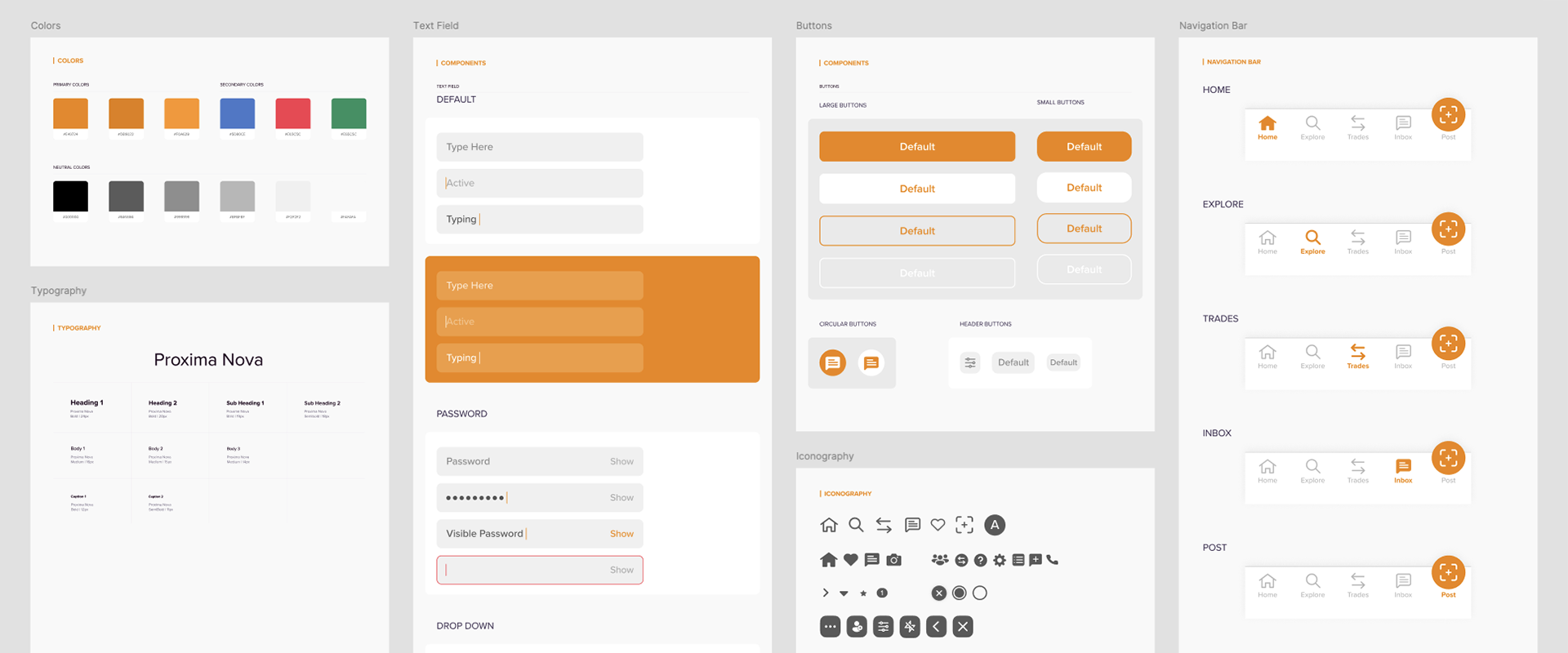Click the outlined focus-frame plus icon in Iconography
The image size is (1568, 653).
(964, 525)
